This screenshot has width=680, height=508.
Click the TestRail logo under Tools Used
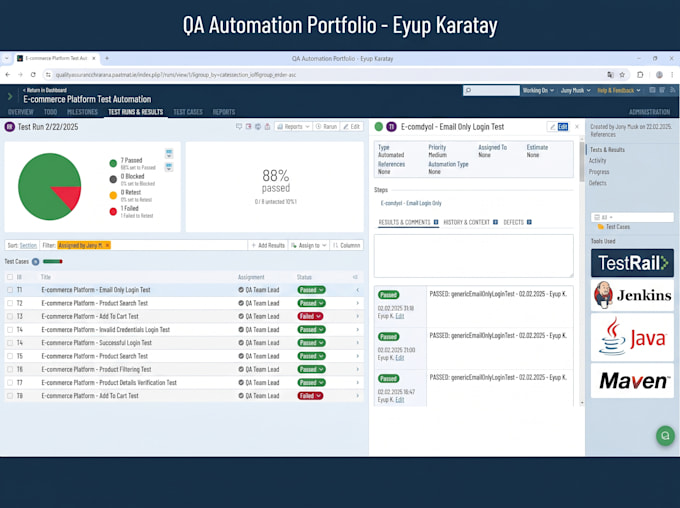click(632, 262)
